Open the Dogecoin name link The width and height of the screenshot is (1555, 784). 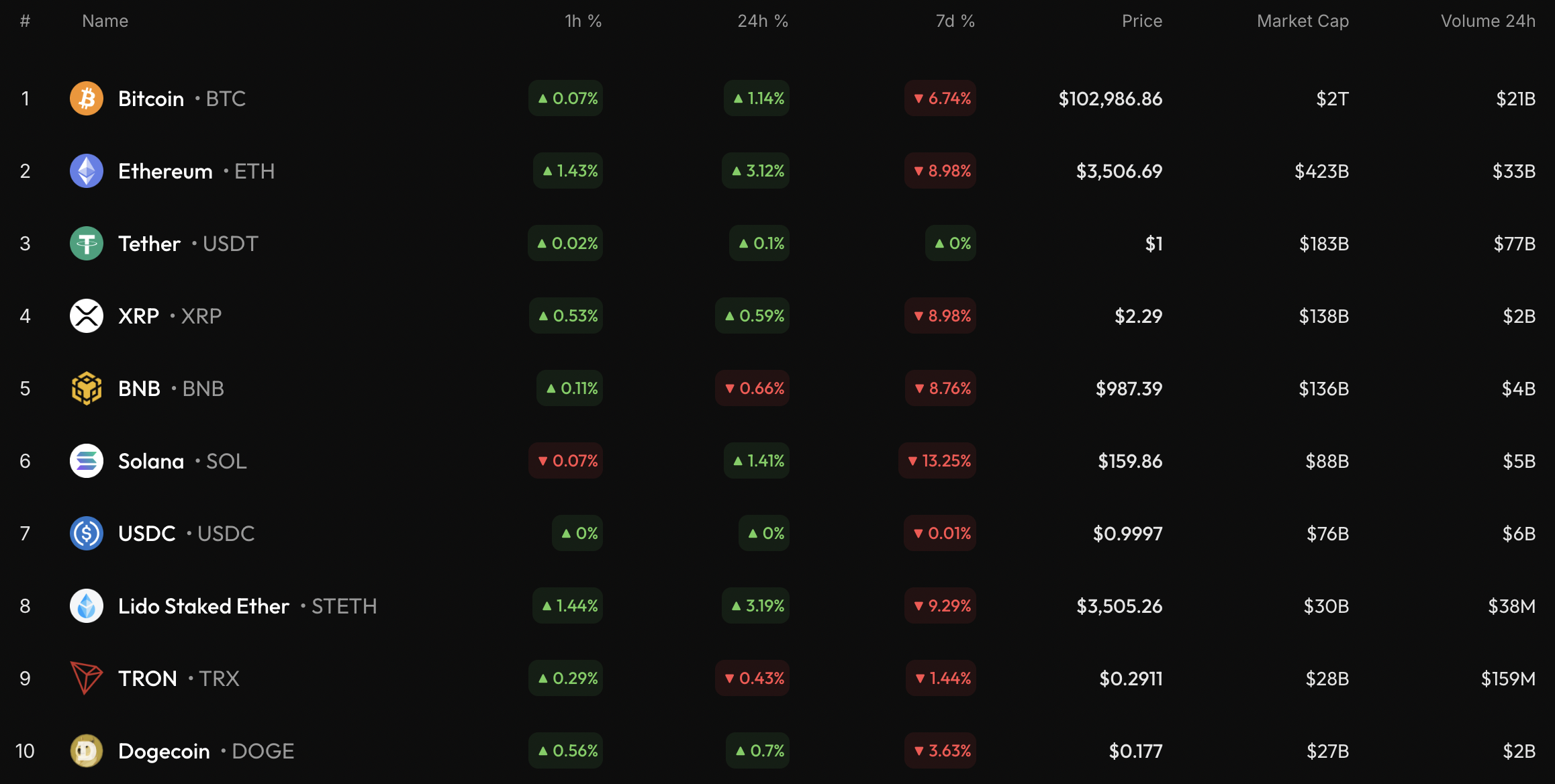click(164, 751)
